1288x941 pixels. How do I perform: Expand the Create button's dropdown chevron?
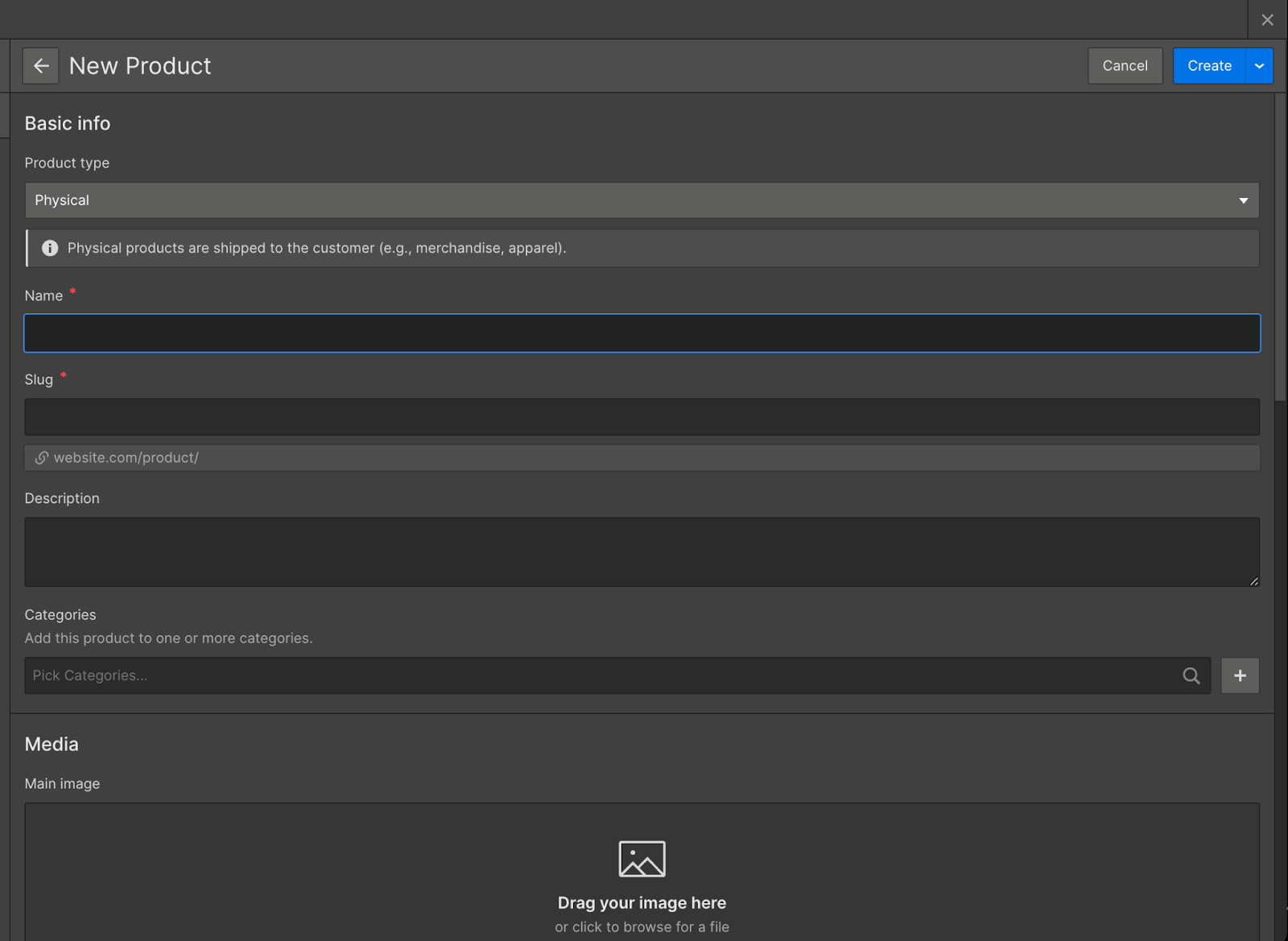(x=1258, y=65)
